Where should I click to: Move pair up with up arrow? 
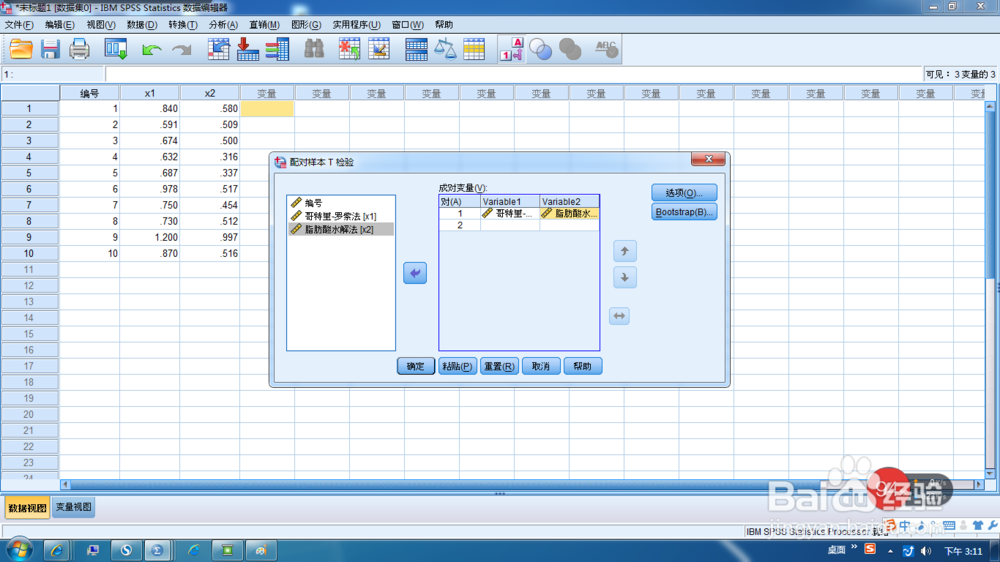(624, 251)
